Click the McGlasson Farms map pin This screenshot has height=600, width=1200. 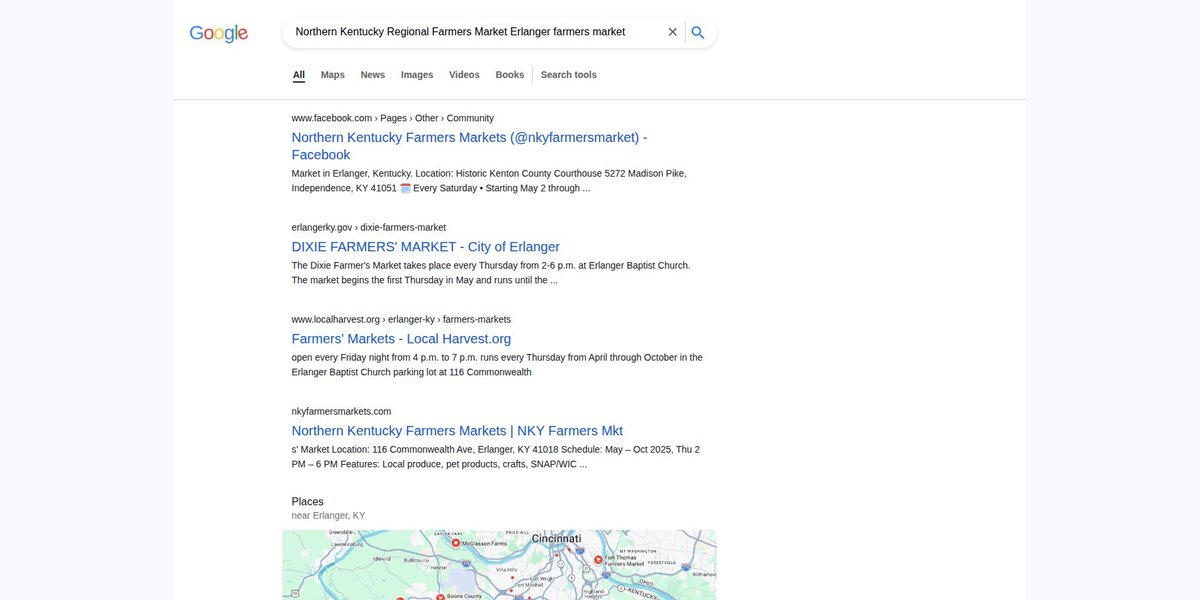point(455,543)
